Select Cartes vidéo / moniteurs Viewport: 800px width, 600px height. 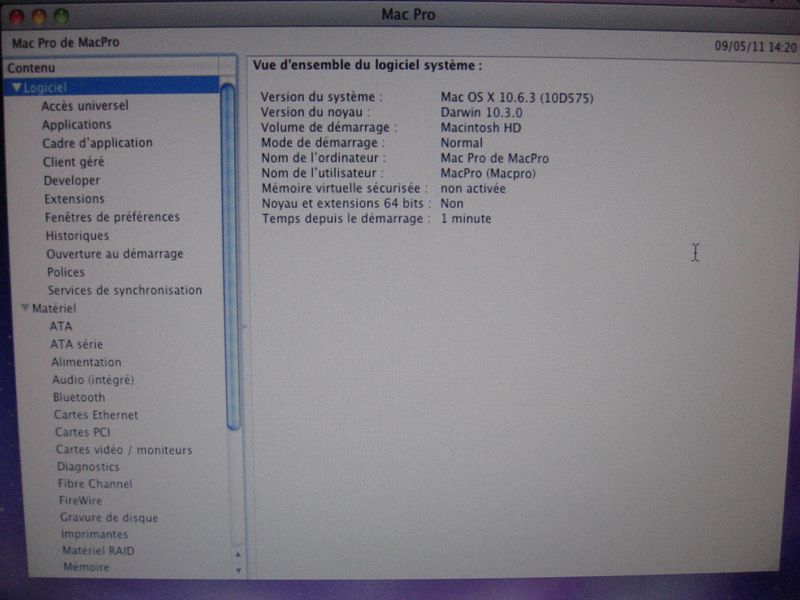124,449
